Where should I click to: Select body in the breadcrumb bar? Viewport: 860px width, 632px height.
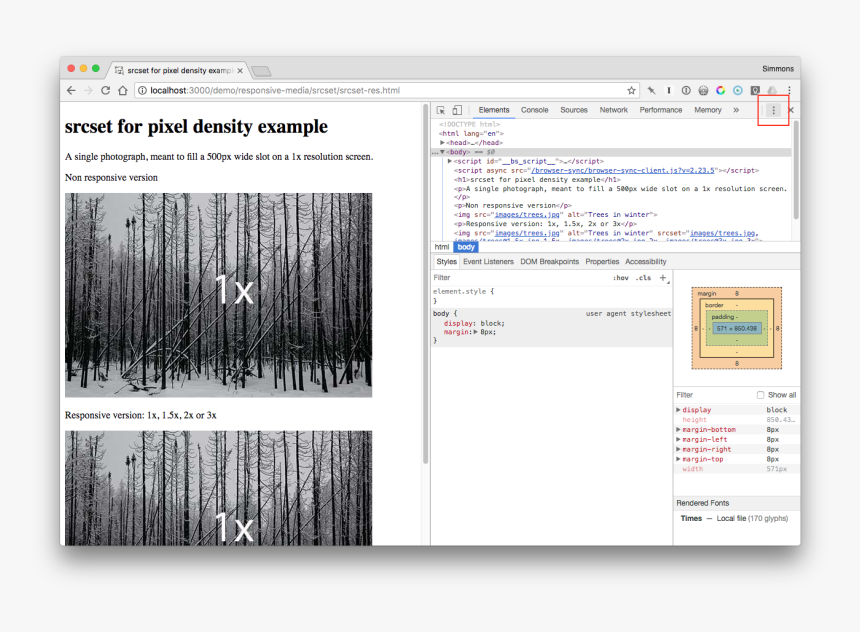[x=466, y=247]
